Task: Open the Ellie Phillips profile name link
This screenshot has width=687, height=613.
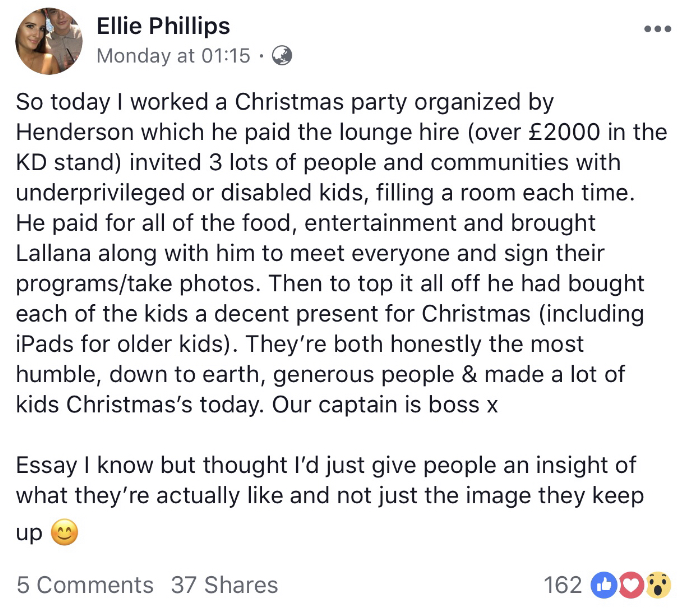Action: (163, 26)
